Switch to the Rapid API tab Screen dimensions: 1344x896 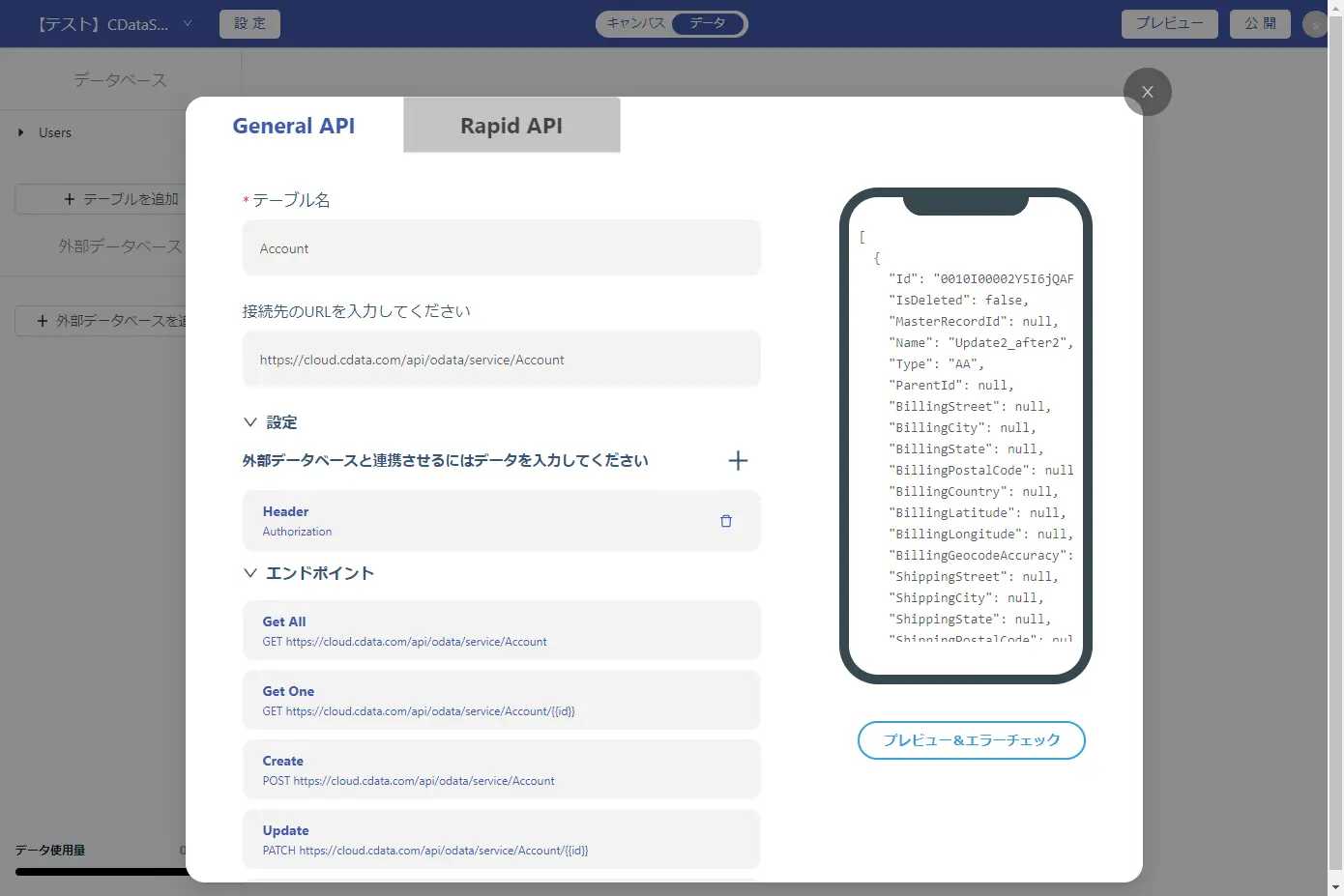coord(511,125)
